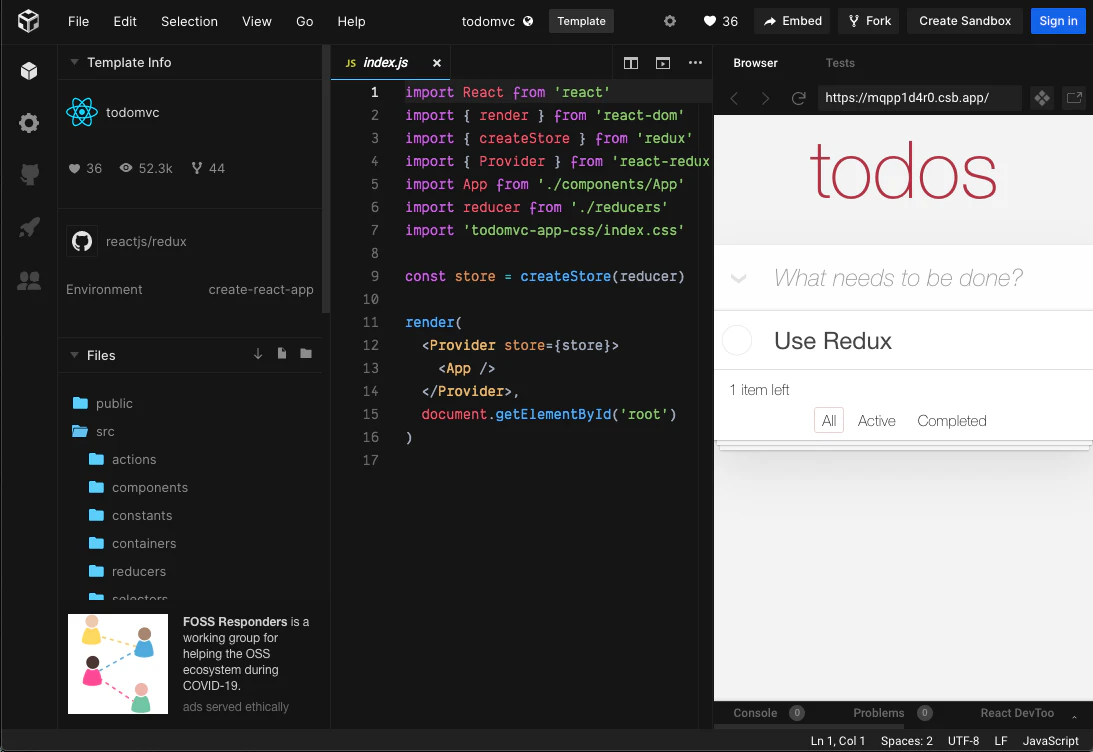Click the sandbox diamond icon beside URL
The height and width of the screenshot is (752, 1093).
(1042, 98)
